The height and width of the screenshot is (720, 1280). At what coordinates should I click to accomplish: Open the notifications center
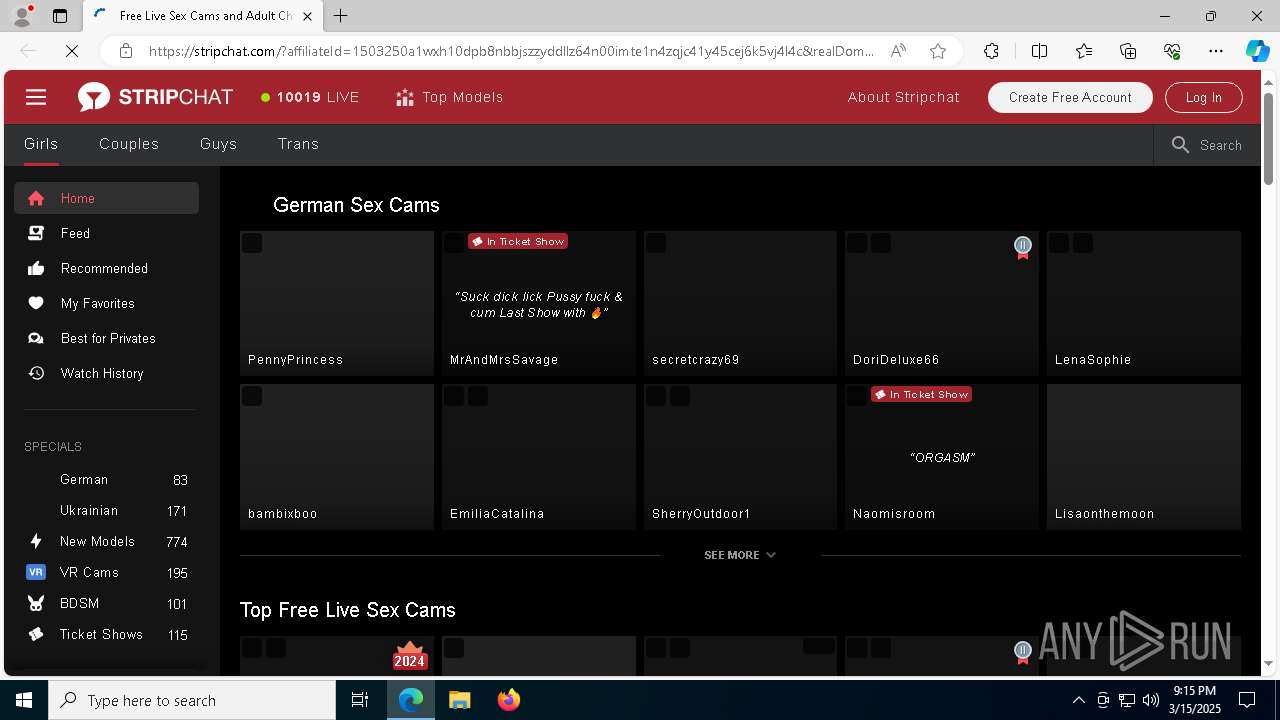click(1247, 700)
